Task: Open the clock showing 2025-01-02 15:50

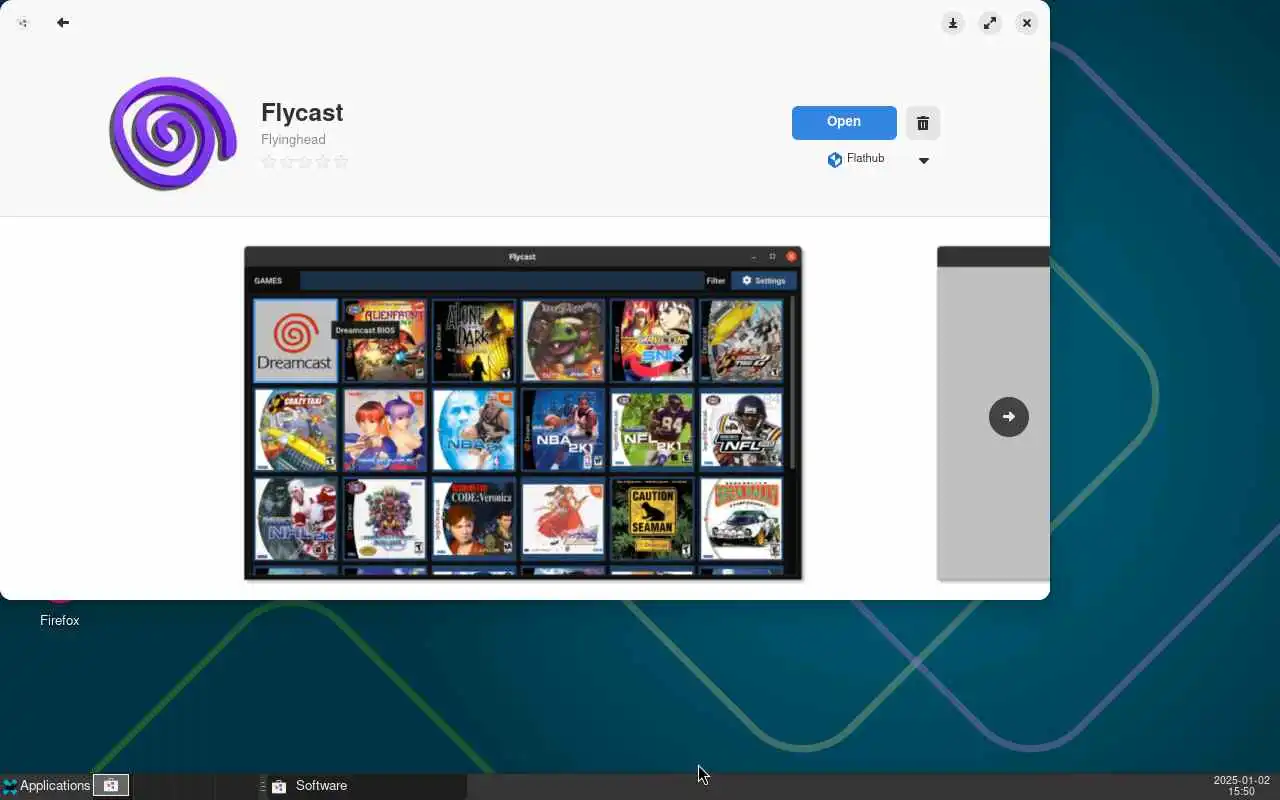Action: coord(1241,786)
